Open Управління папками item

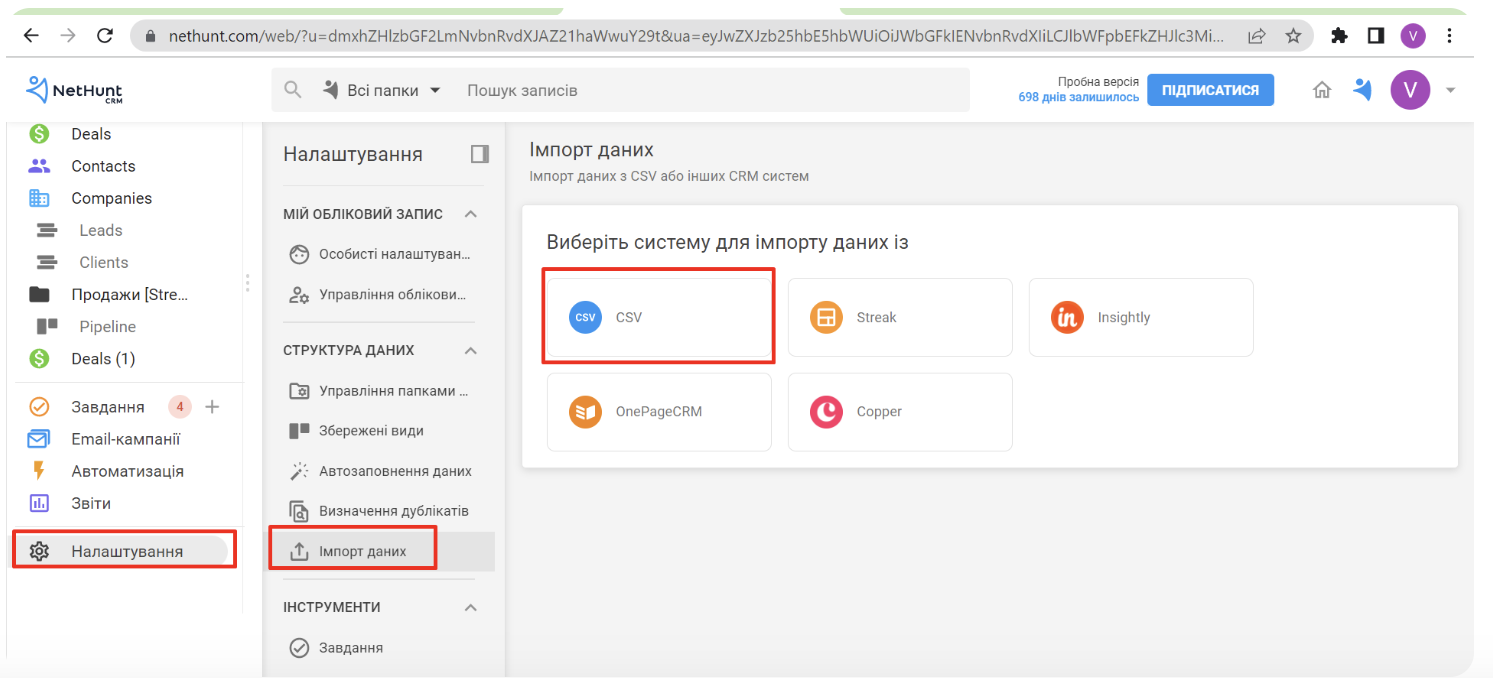coord(380,391)
